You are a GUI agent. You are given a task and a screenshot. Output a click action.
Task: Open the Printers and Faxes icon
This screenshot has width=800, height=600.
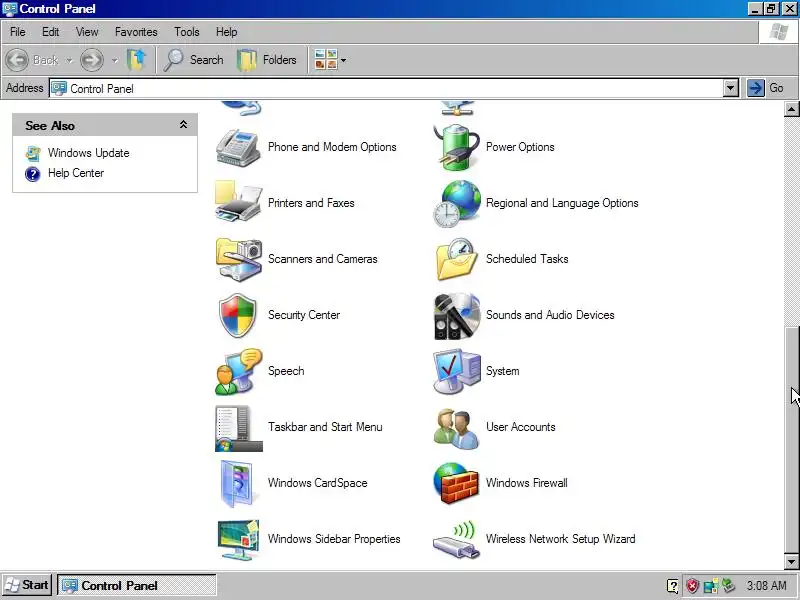coord(238,203)
